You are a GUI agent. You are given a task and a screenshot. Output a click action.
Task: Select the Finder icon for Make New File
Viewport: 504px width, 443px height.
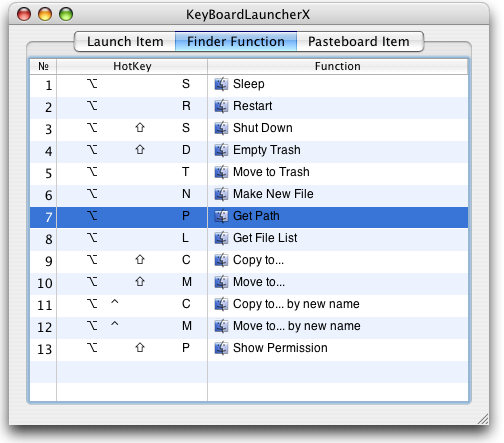(221, 194)
